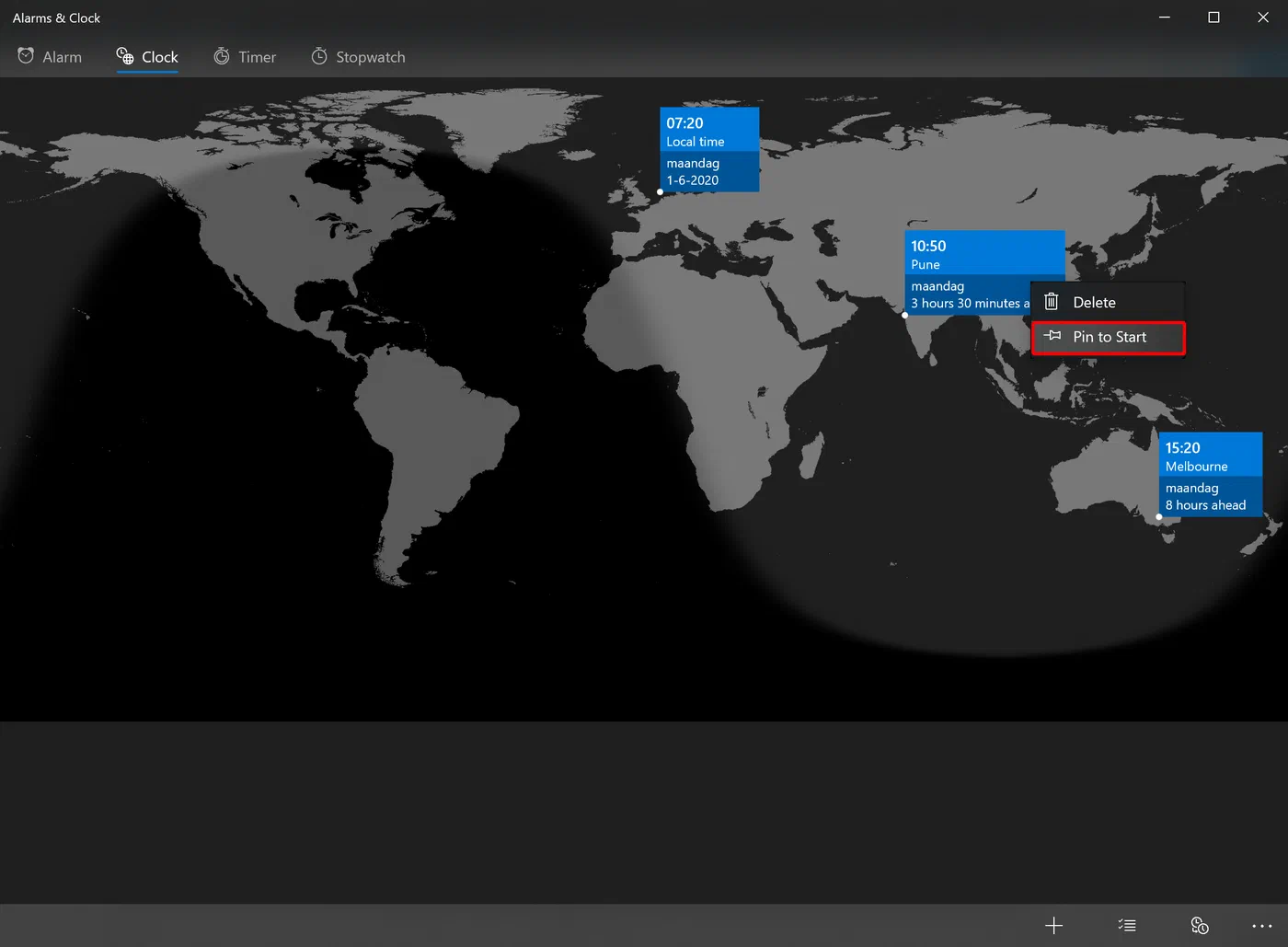
Task: Click the 8 hours ahead text
Action: (1205, 505)
